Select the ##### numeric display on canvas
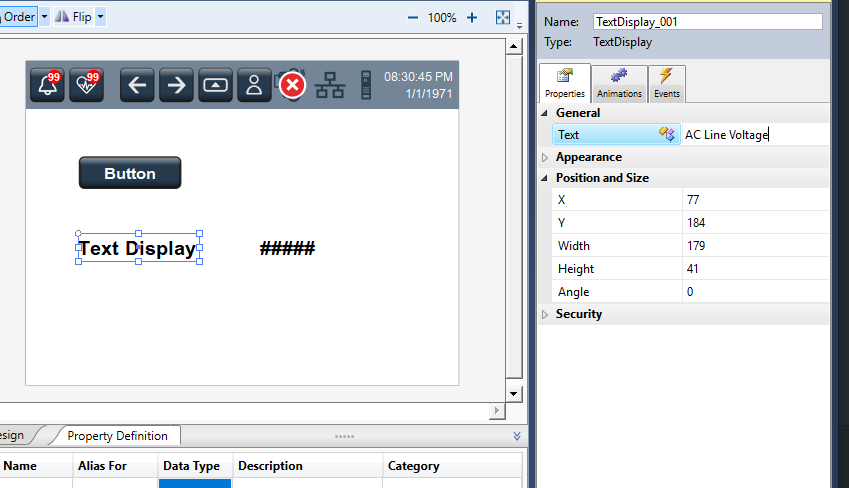 288,249
